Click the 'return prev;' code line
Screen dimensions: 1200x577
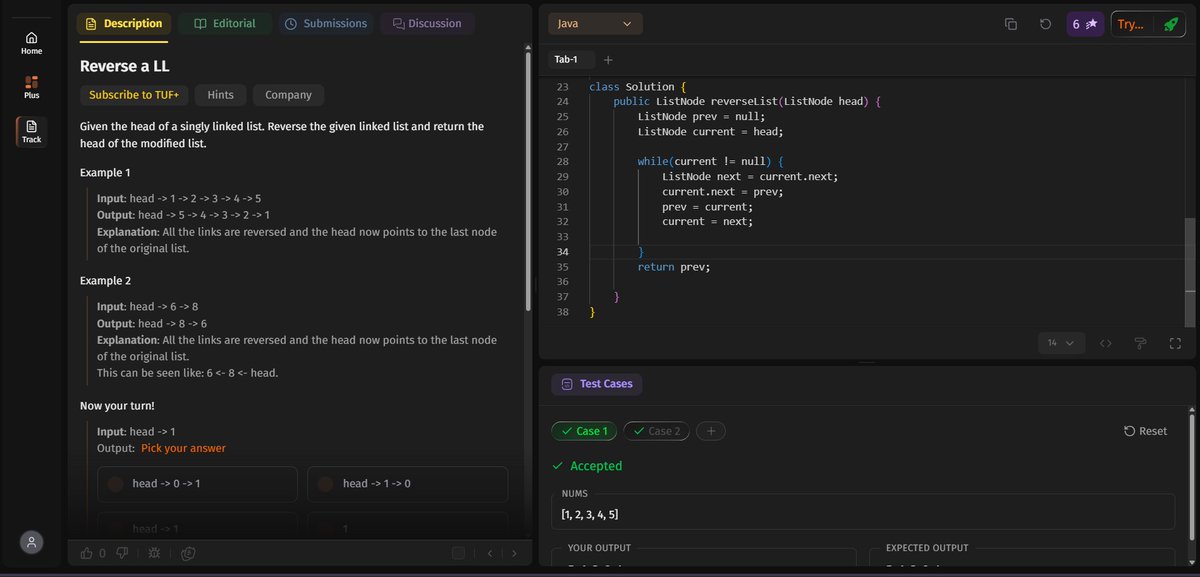(674, 267)
